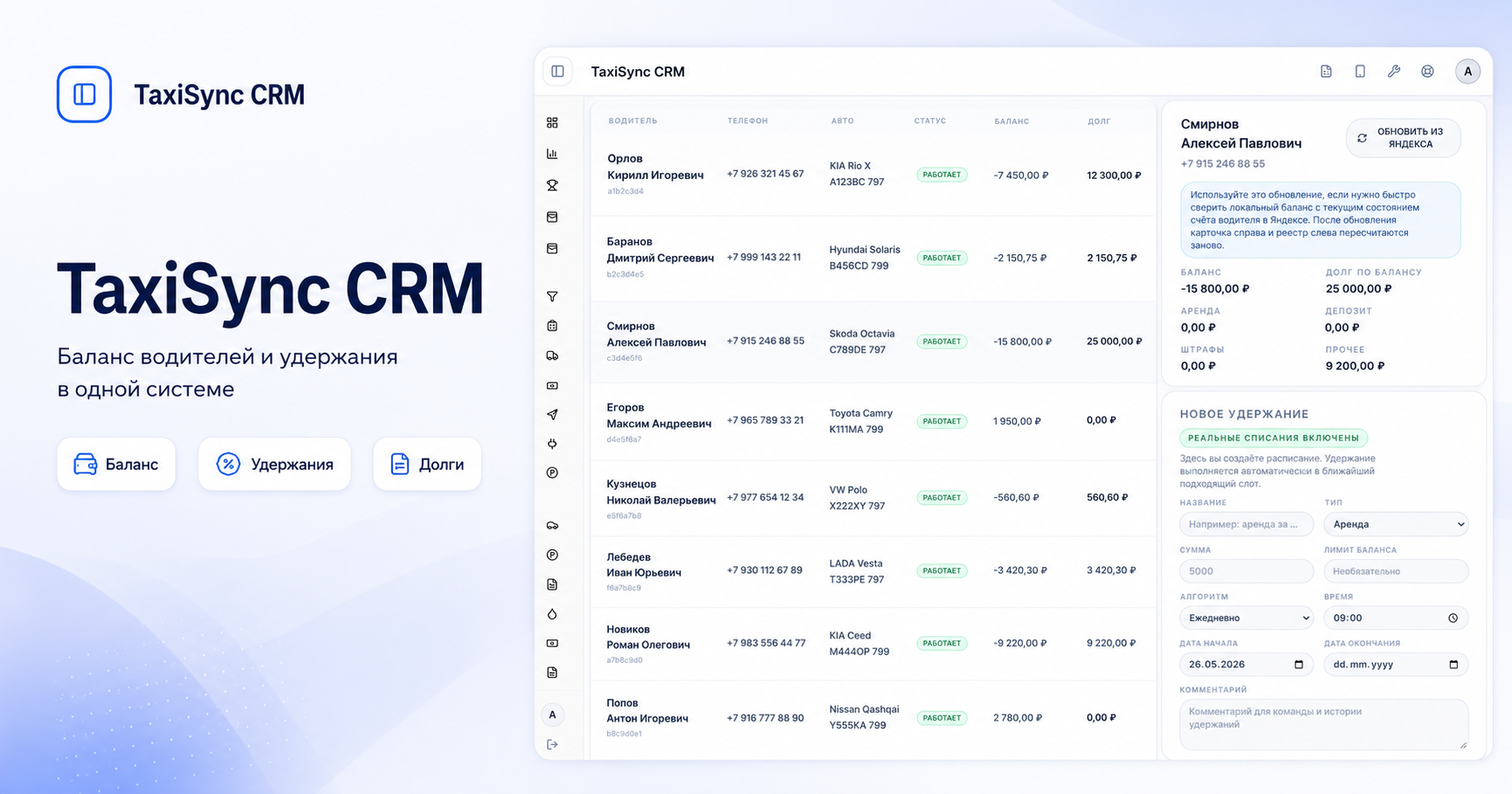
Task: Click the sidebar avatar A above the logout icon
Action: click(x=552, y=715)
